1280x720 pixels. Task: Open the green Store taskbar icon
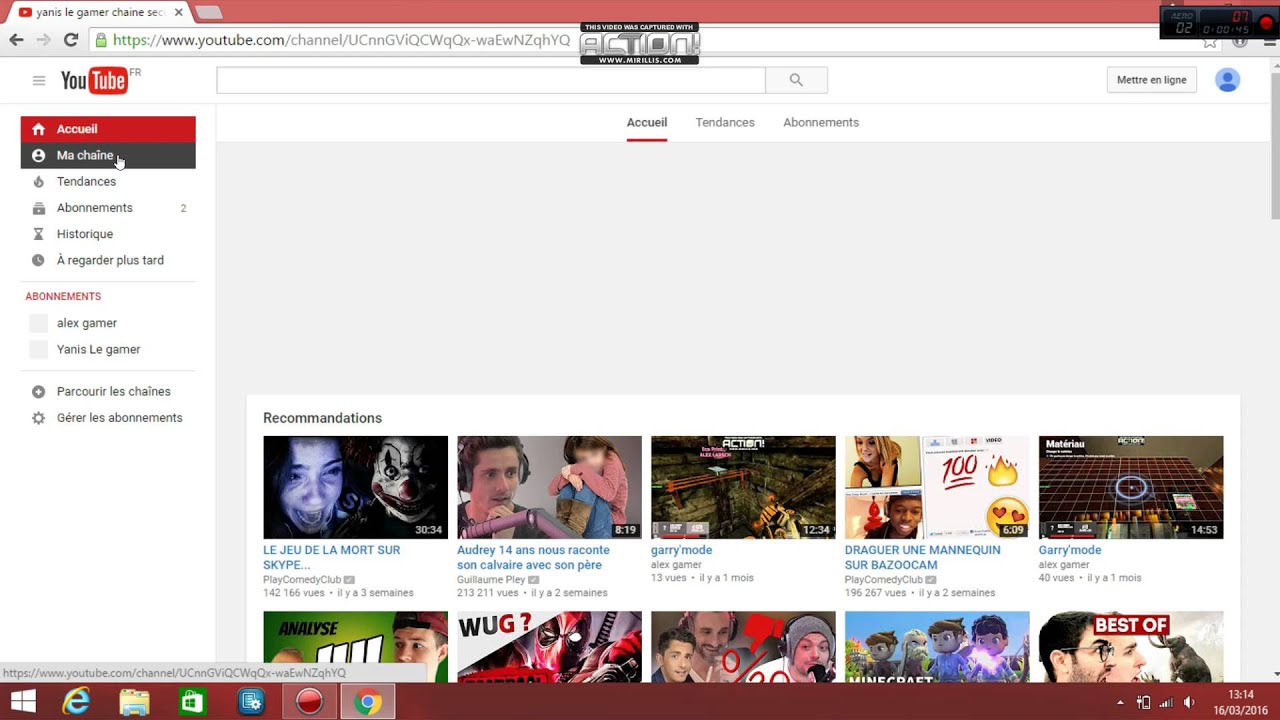click(x=192, y=702)
